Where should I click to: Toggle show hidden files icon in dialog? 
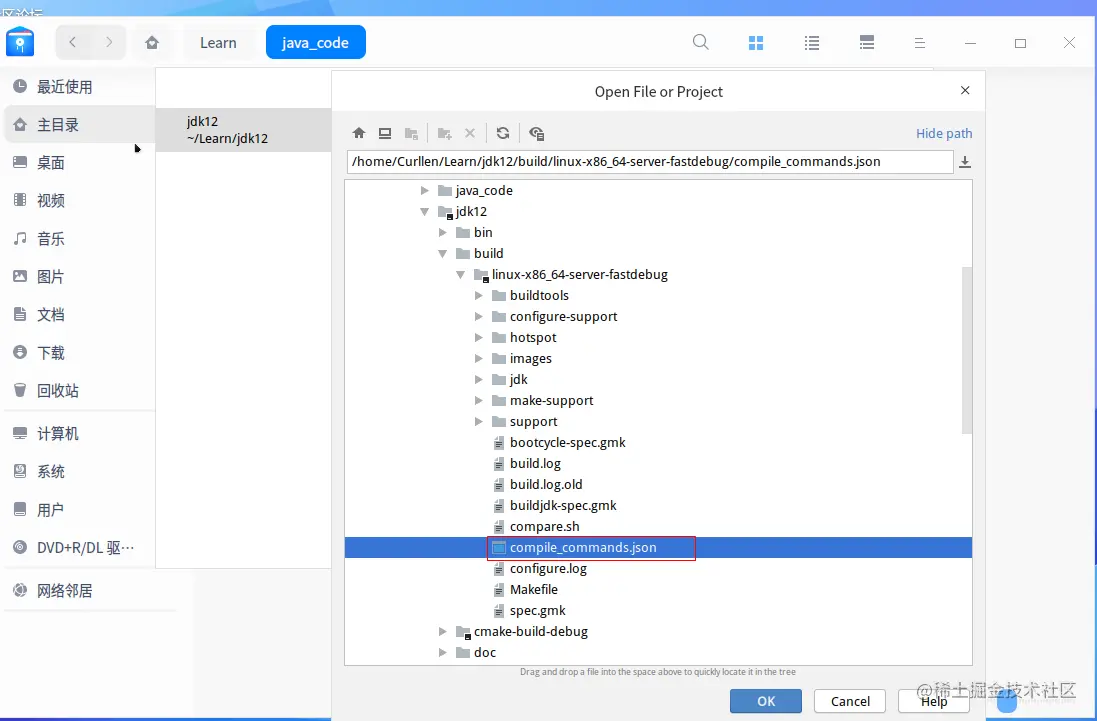click(x=537, y=133)
